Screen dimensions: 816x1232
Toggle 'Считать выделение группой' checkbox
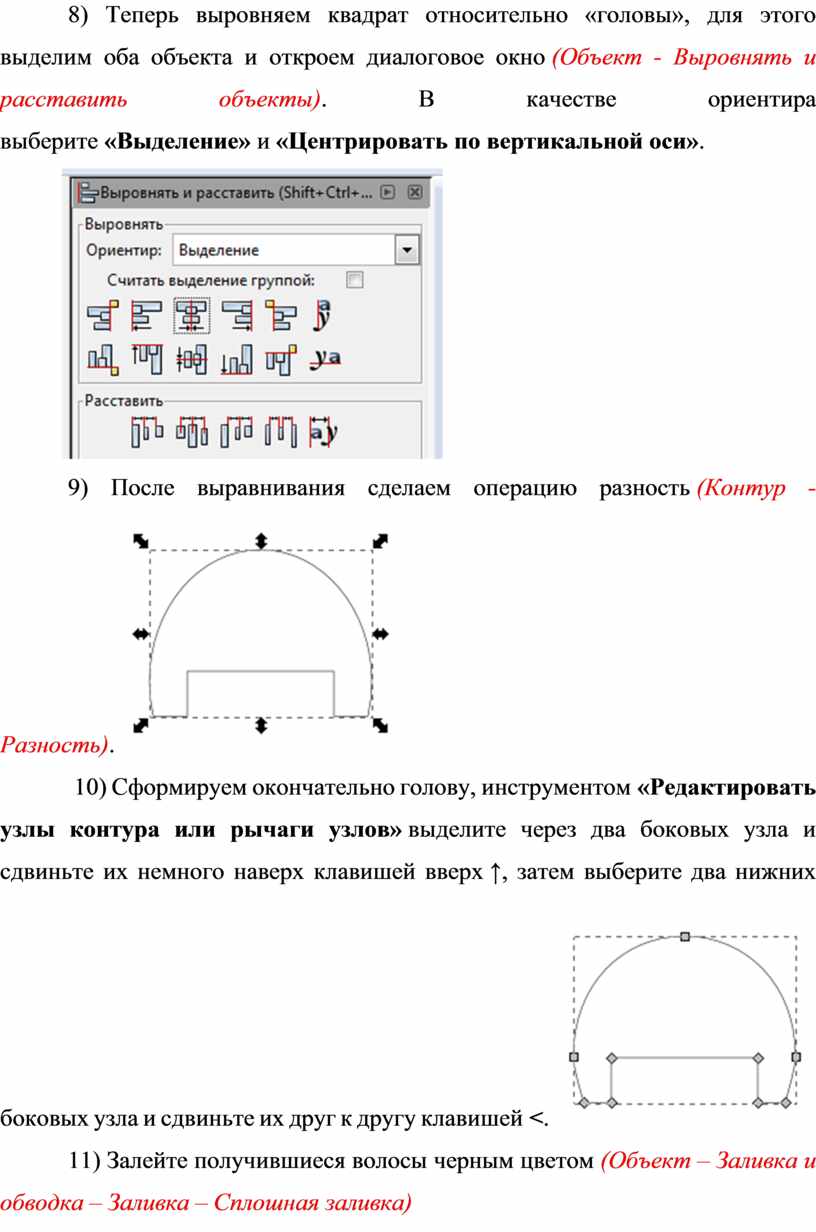(354, 280)
